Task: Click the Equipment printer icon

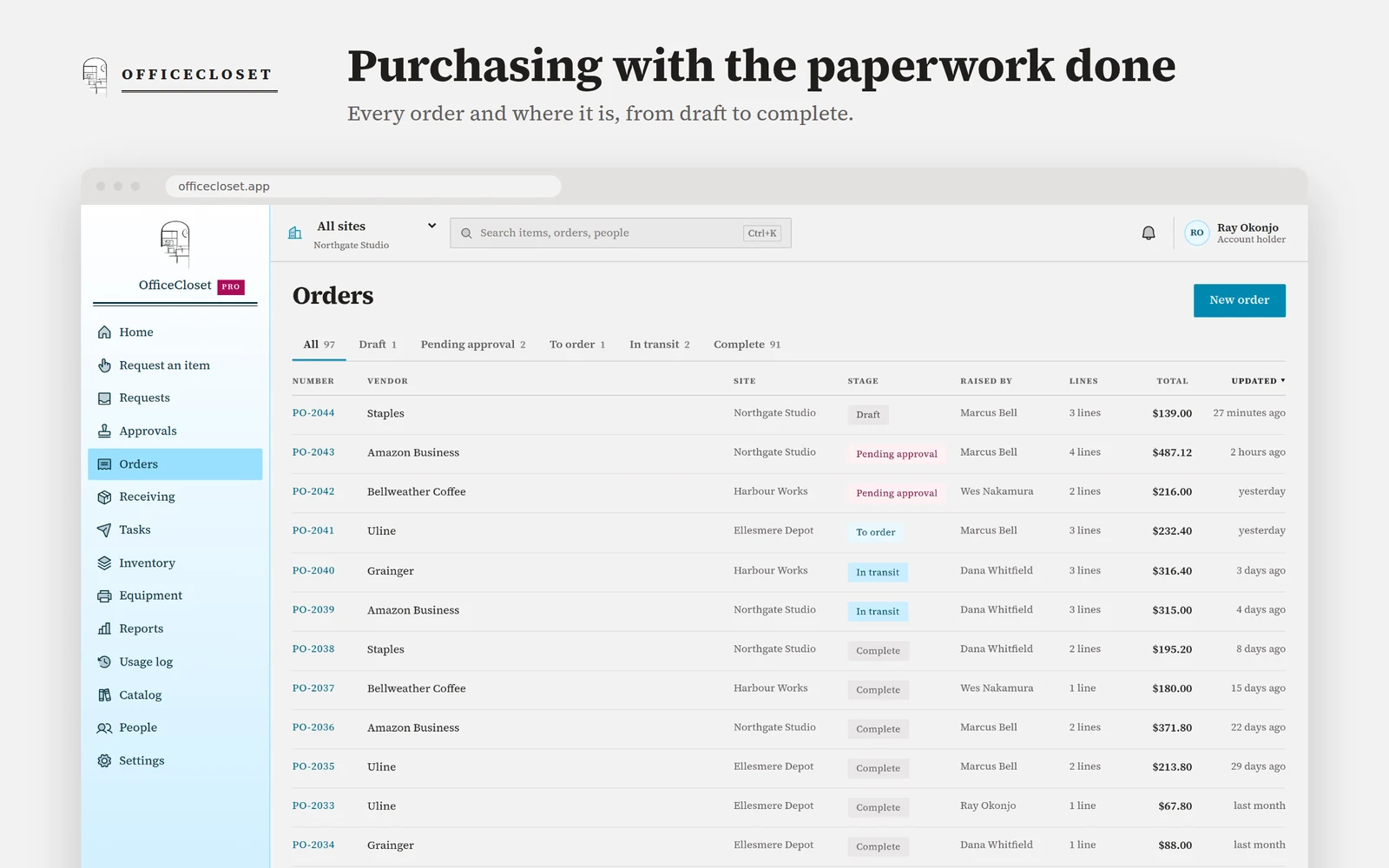Action: click(104, 596)
